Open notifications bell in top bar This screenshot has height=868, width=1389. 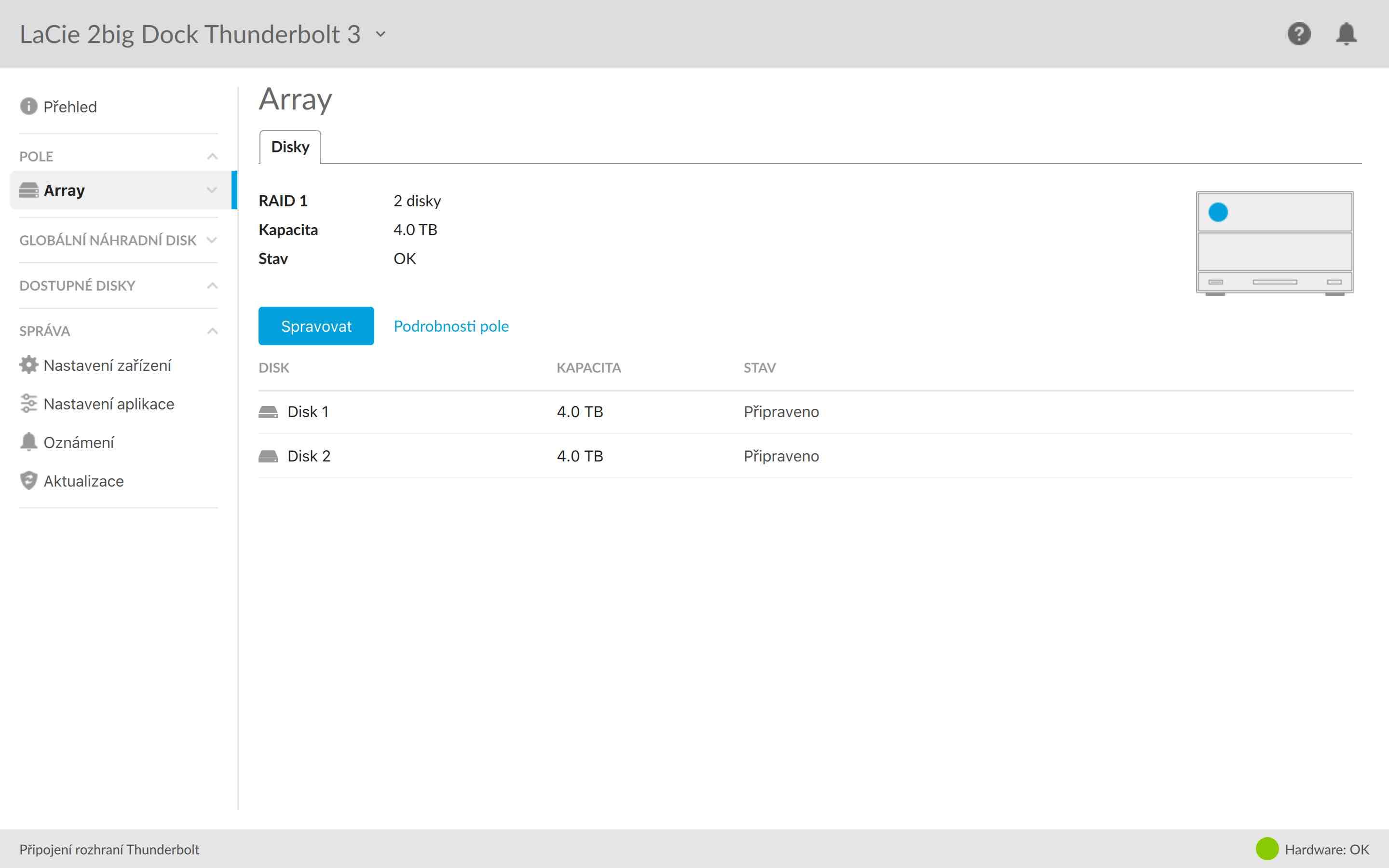1346,34
